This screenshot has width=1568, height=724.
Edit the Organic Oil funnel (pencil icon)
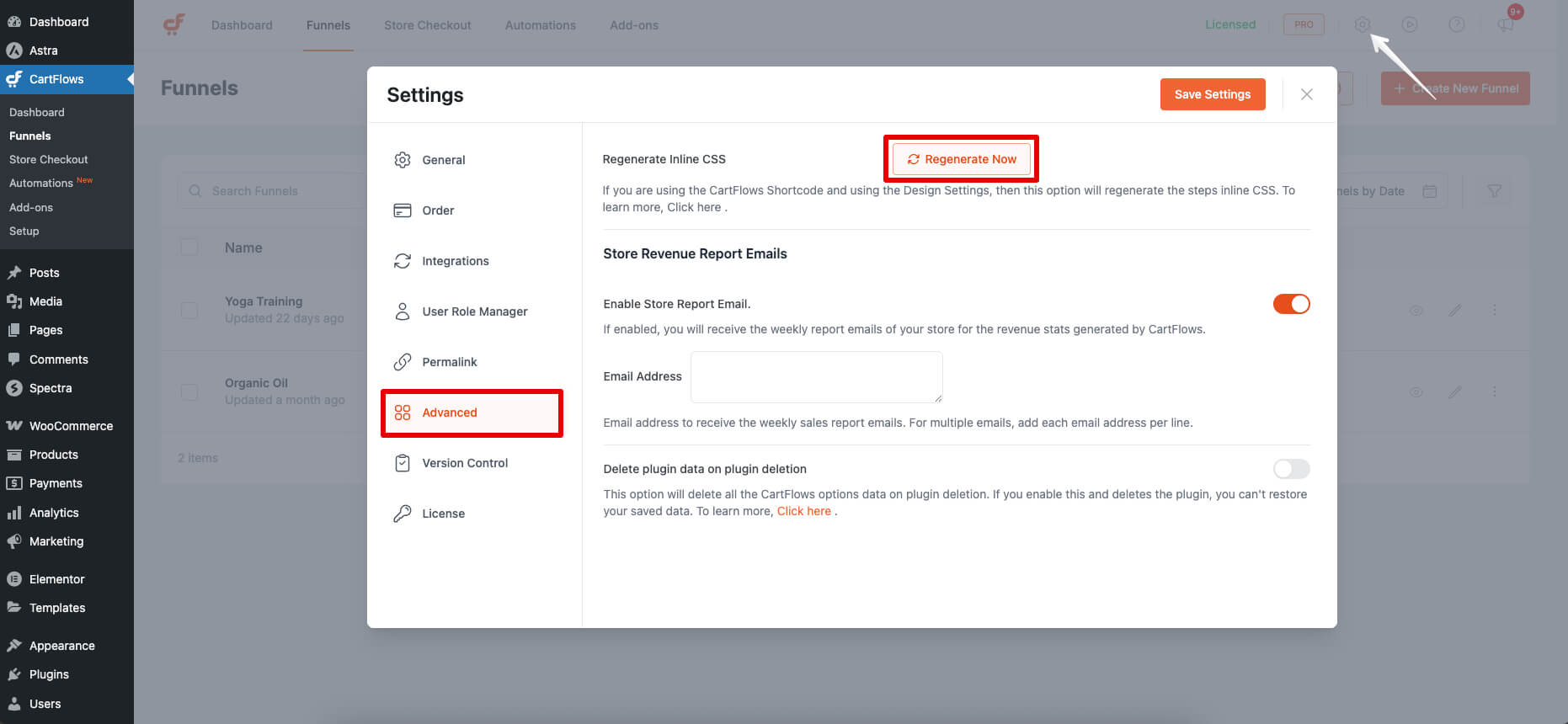tap(1455, 391)
